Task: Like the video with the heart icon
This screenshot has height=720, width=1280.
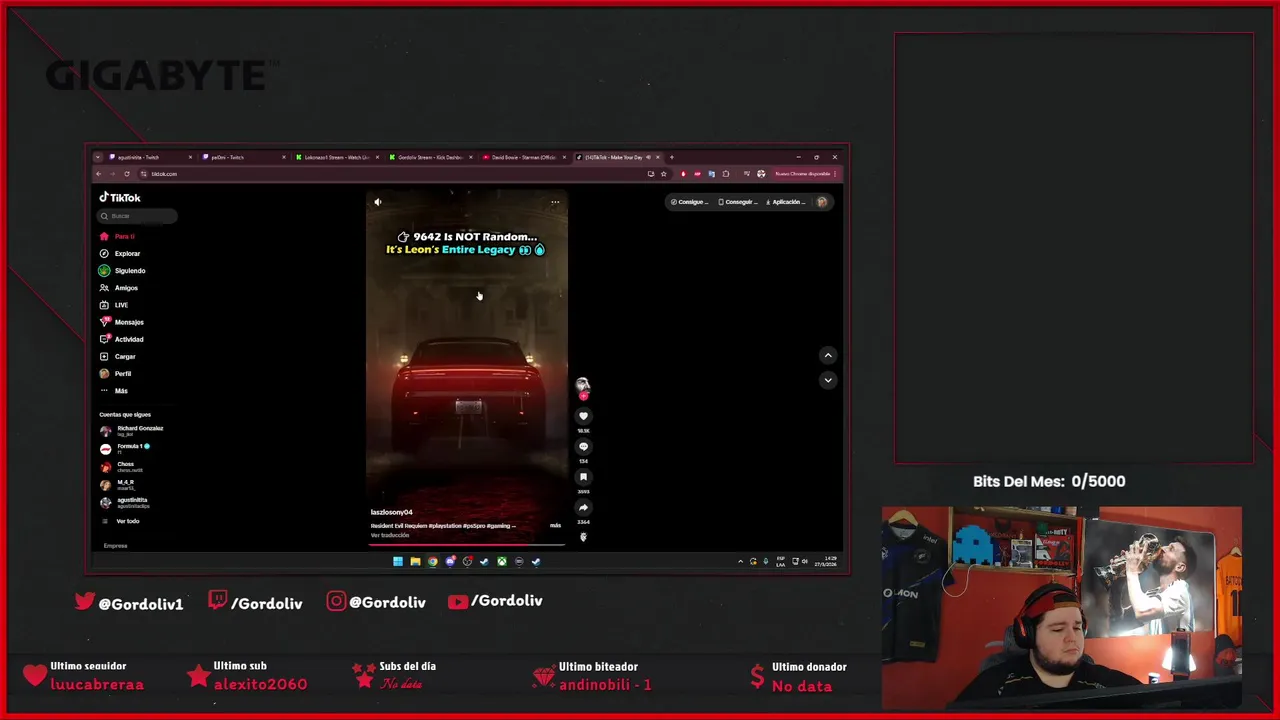Action: pyautogui.click(x=583, y=416)
